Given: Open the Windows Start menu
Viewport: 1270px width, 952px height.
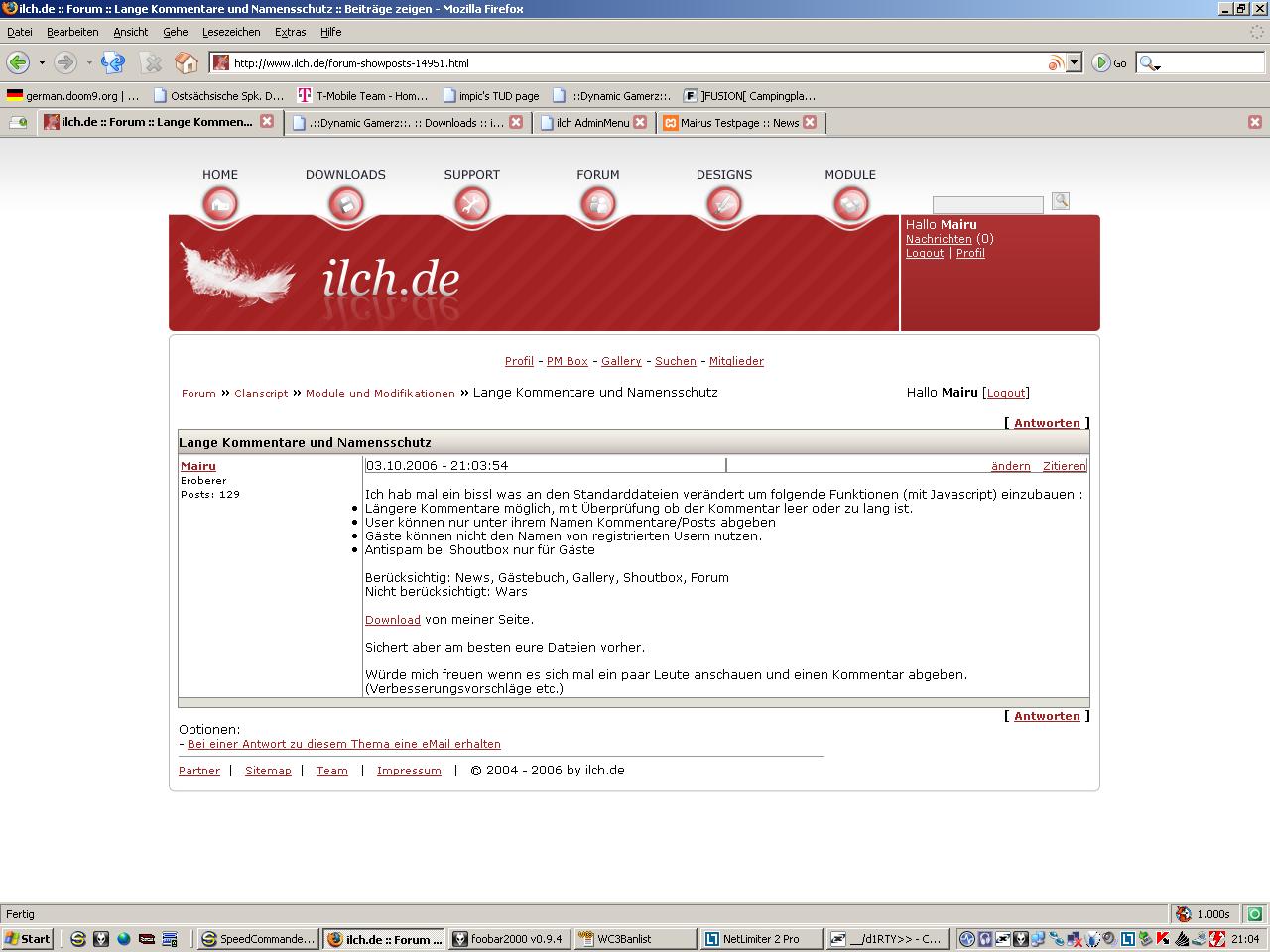Looking at the screenshot, I should 27,939.
